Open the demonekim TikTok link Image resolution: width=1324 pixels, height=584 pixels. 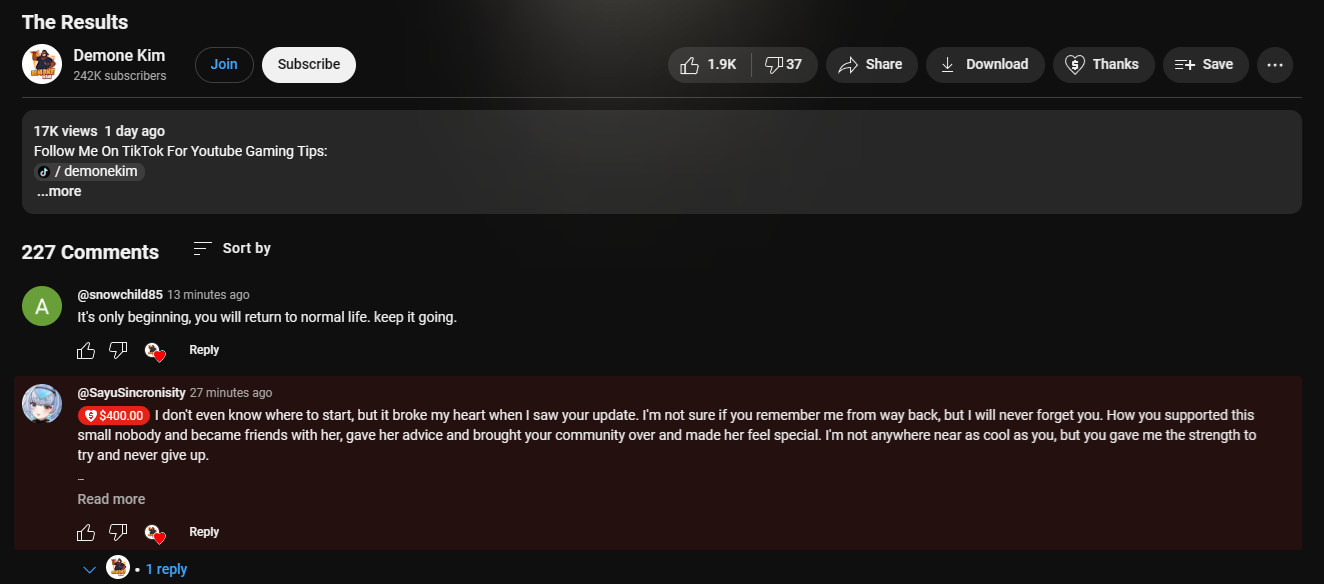tap(90, 171)
